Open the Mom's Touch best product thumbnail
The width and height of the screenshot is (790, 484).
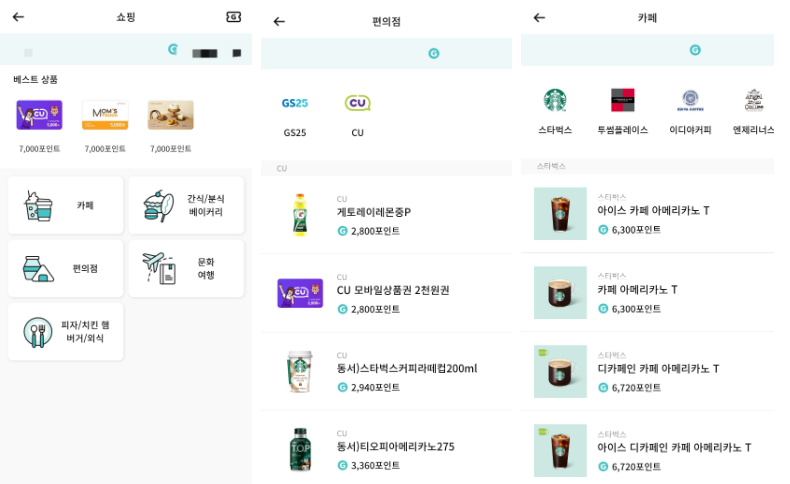click(x=105, y=115)
